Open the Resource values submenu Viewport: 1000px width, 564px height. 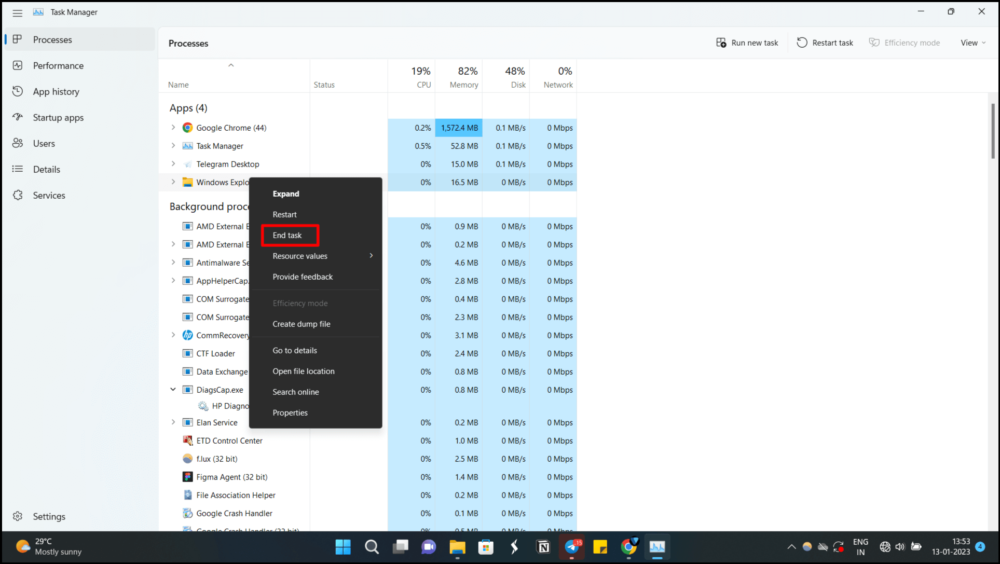(316, 256)
